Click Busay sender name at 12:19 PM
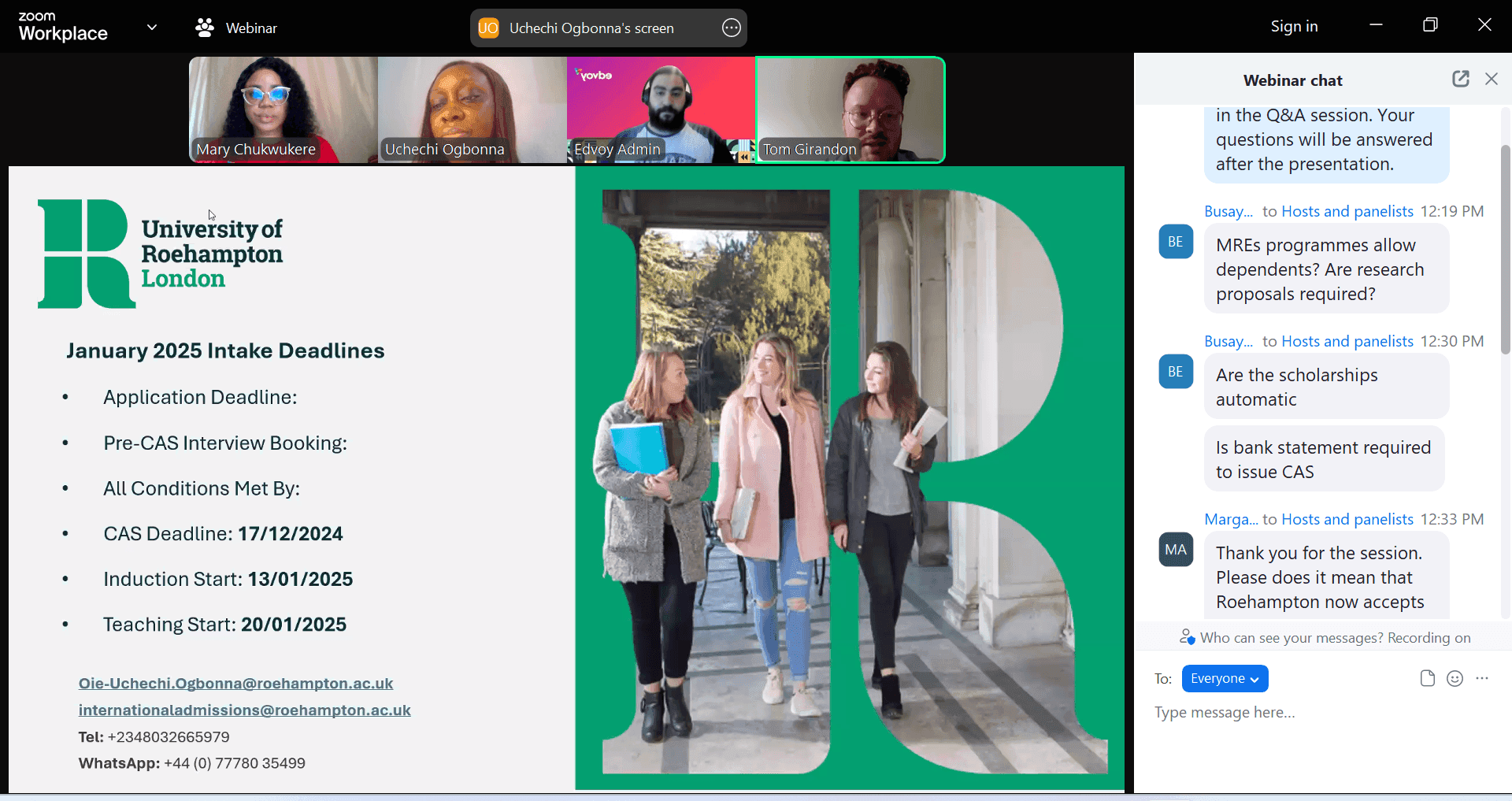 pos(1228,211)
